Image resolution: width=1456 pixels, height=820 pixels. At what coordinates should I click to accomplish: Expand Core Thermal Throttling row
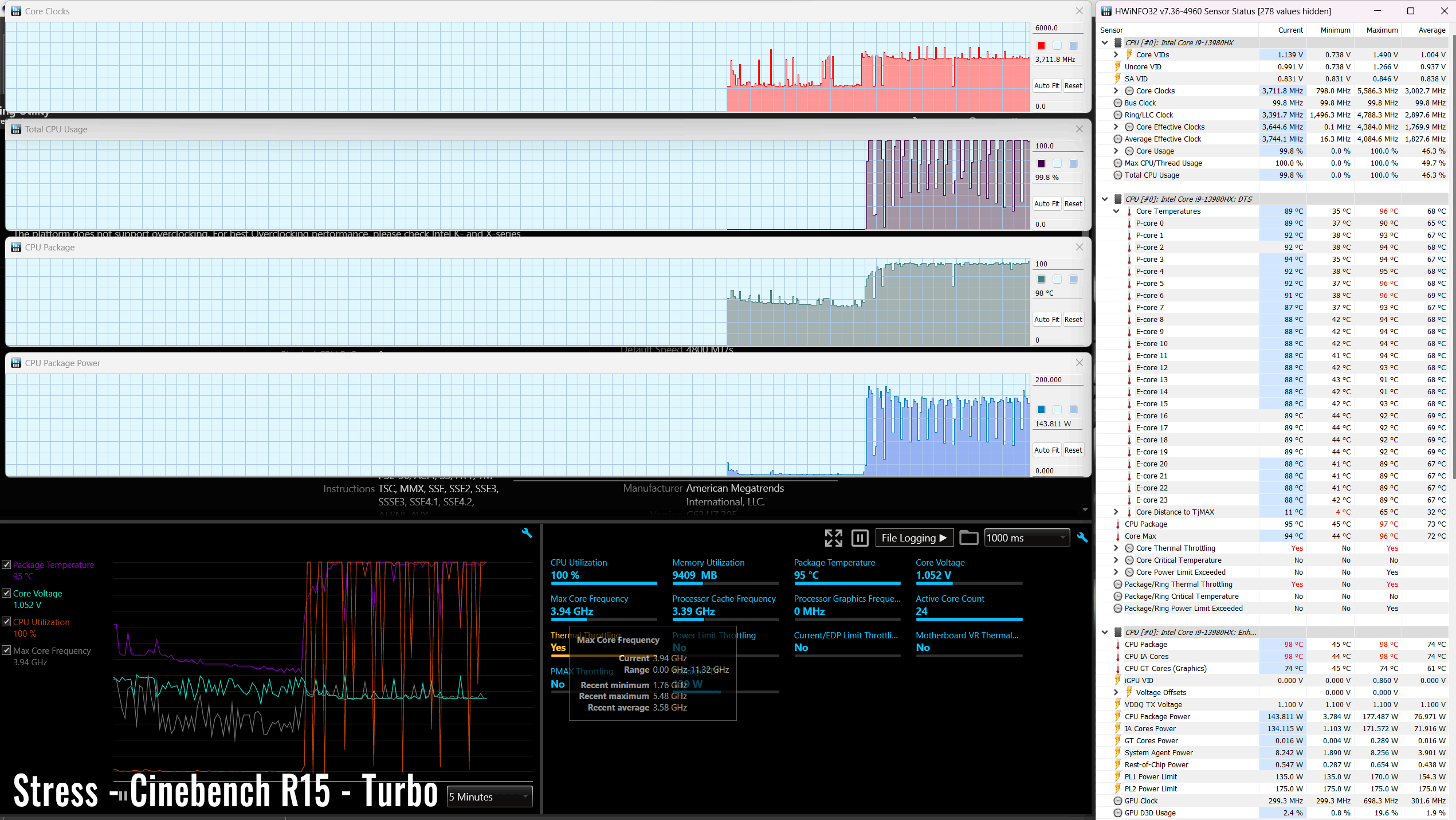1116,548
